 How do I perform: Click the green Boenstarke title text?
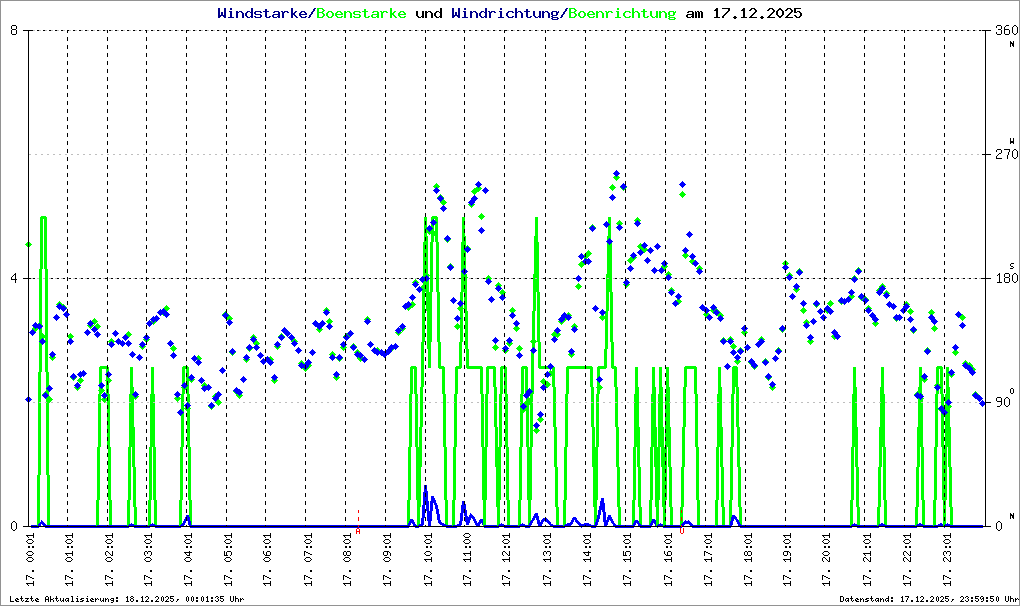(361, 14)
